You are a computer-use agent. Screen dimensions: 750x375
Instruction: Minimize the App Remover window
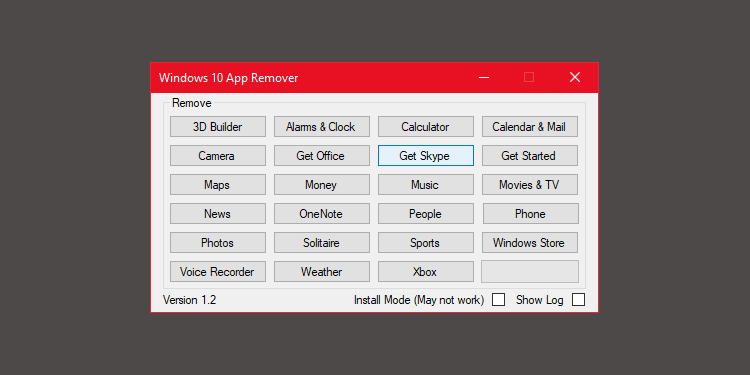[x=484, y=77]
